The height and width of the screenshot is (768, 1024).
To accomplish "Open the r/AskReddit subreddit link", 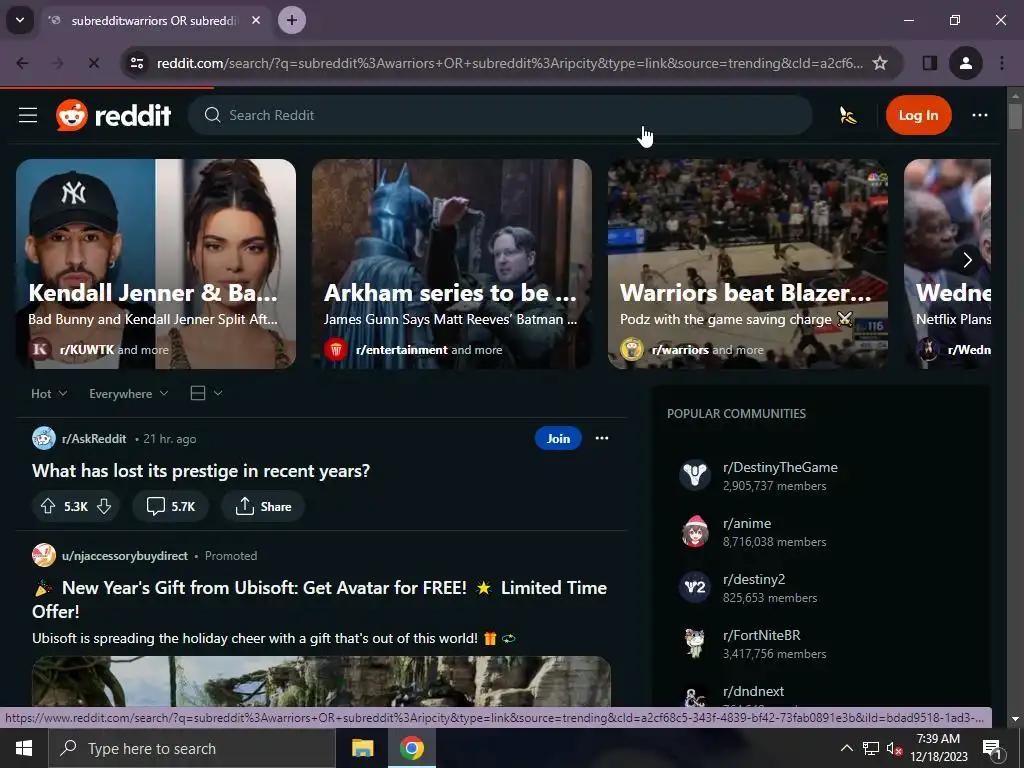I will (94, 439).
